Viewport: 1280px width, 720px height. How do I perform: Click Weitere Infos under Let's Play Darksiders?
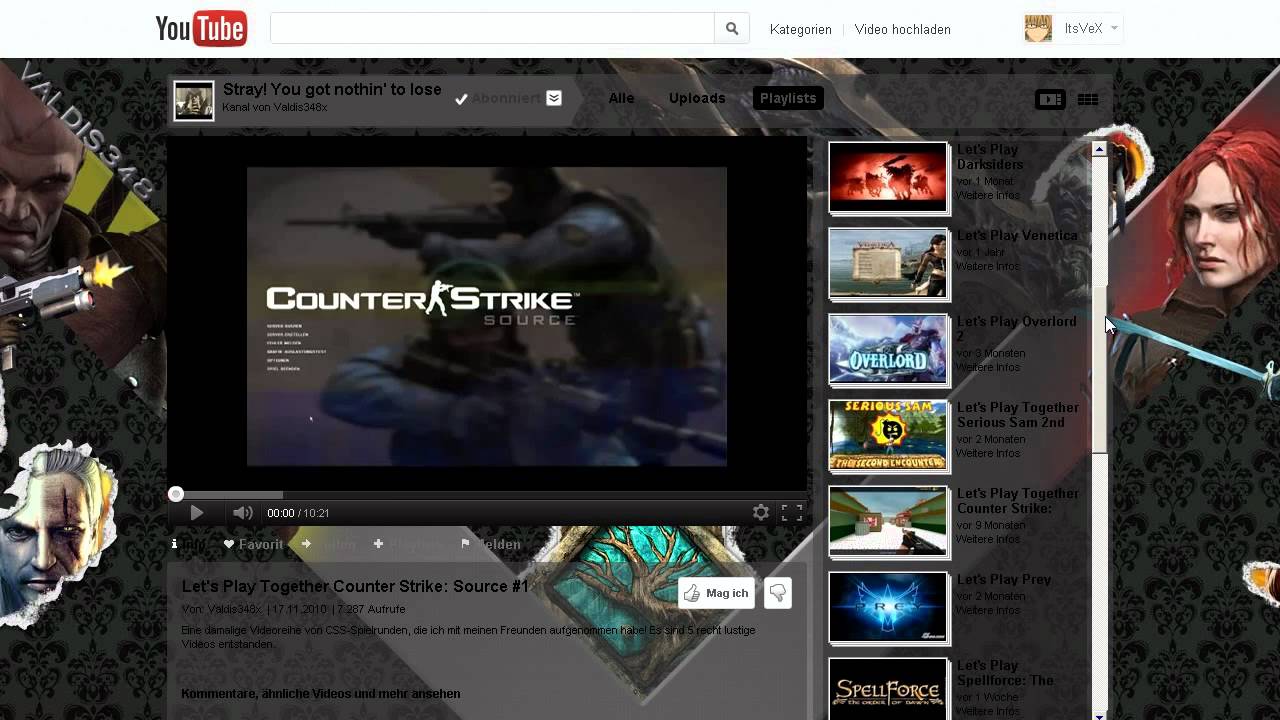click(x=988, y=196)
